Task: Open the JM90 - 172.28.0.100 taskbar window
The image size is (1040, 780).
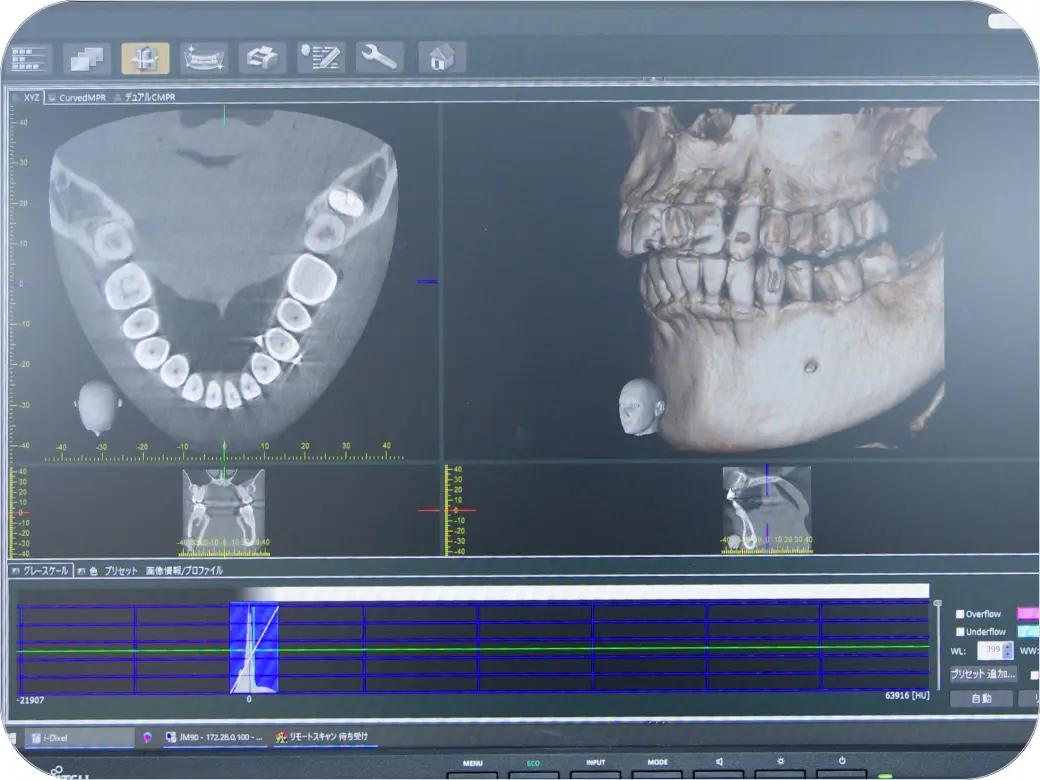Action: [215, 738]
